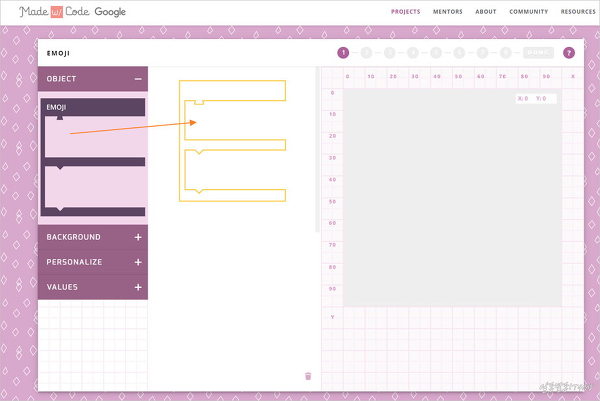Open the Mentors menu item
This screenshot has height=401, width=600.
click(x=447, y=12)
